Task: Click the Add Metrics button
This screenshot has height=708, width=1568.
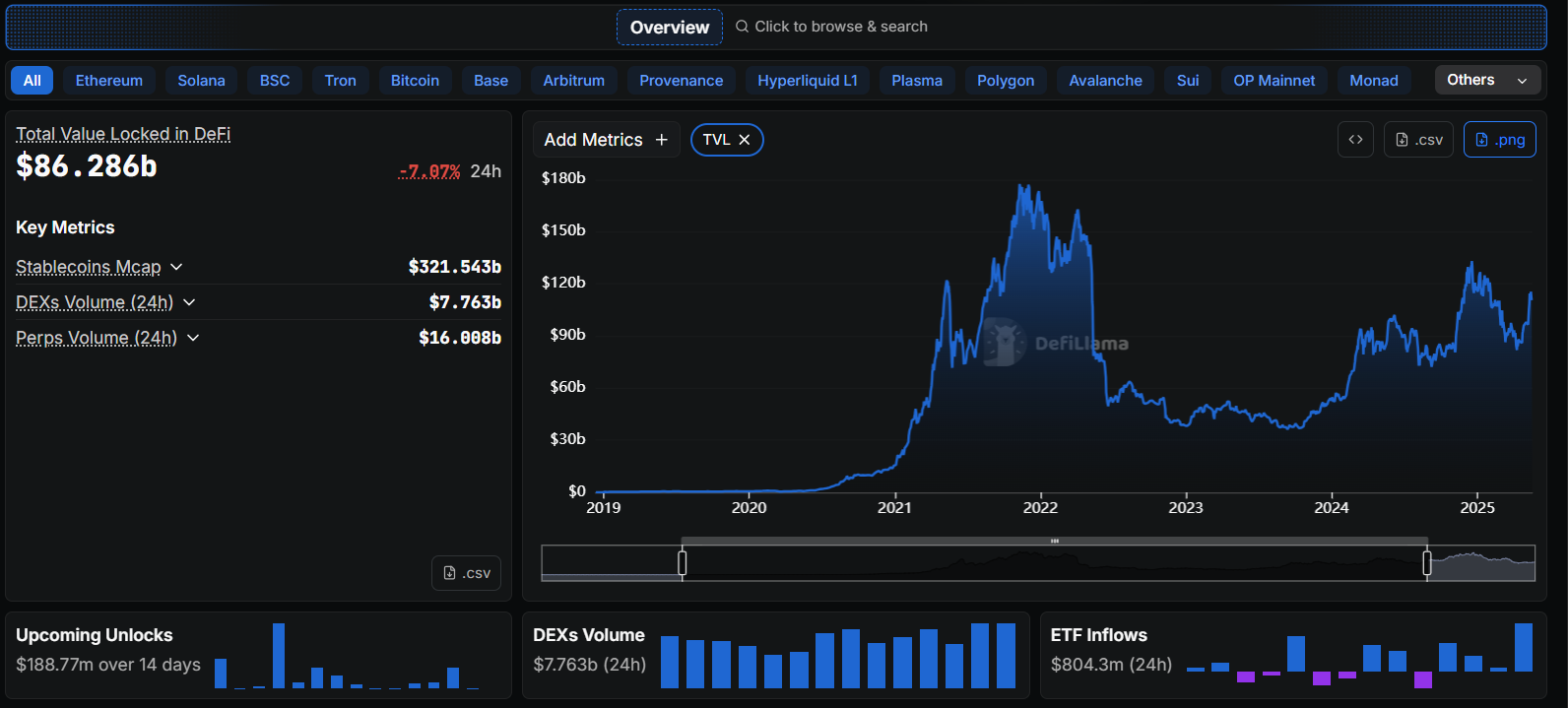Action: [x=606, y=140]
